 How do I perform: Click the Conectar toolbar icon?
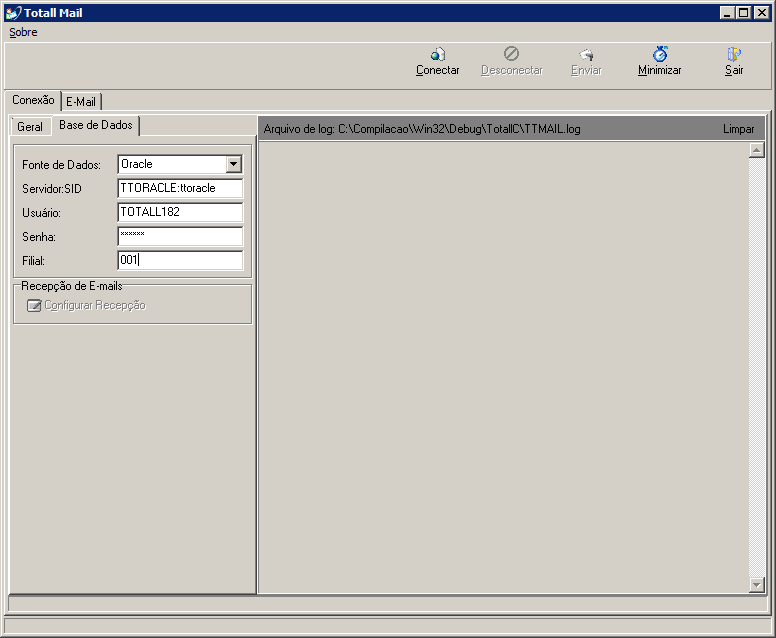[x=437, y=54]
